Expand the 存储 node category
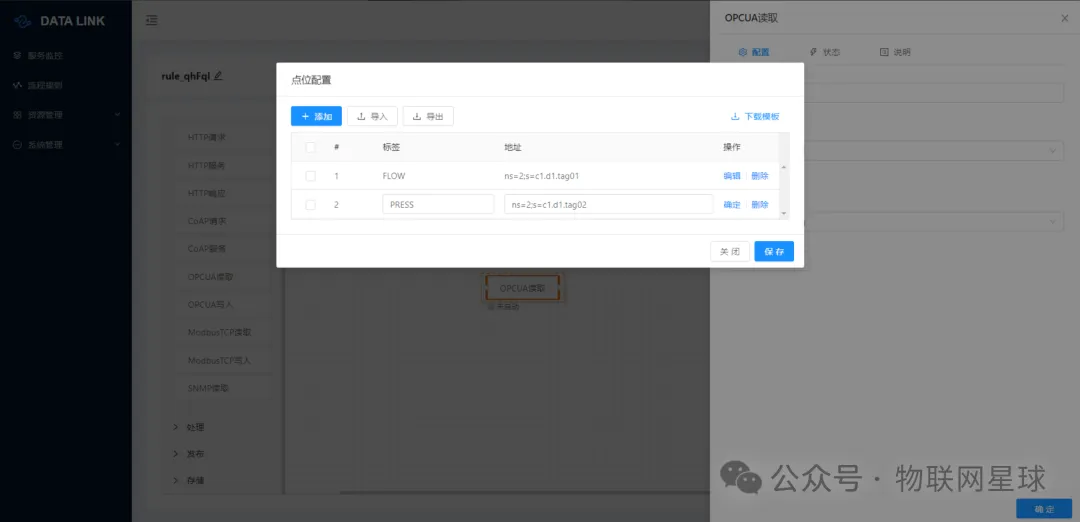Image resolution: width=1080 pixels, height=522 pixels. point(177,480)
